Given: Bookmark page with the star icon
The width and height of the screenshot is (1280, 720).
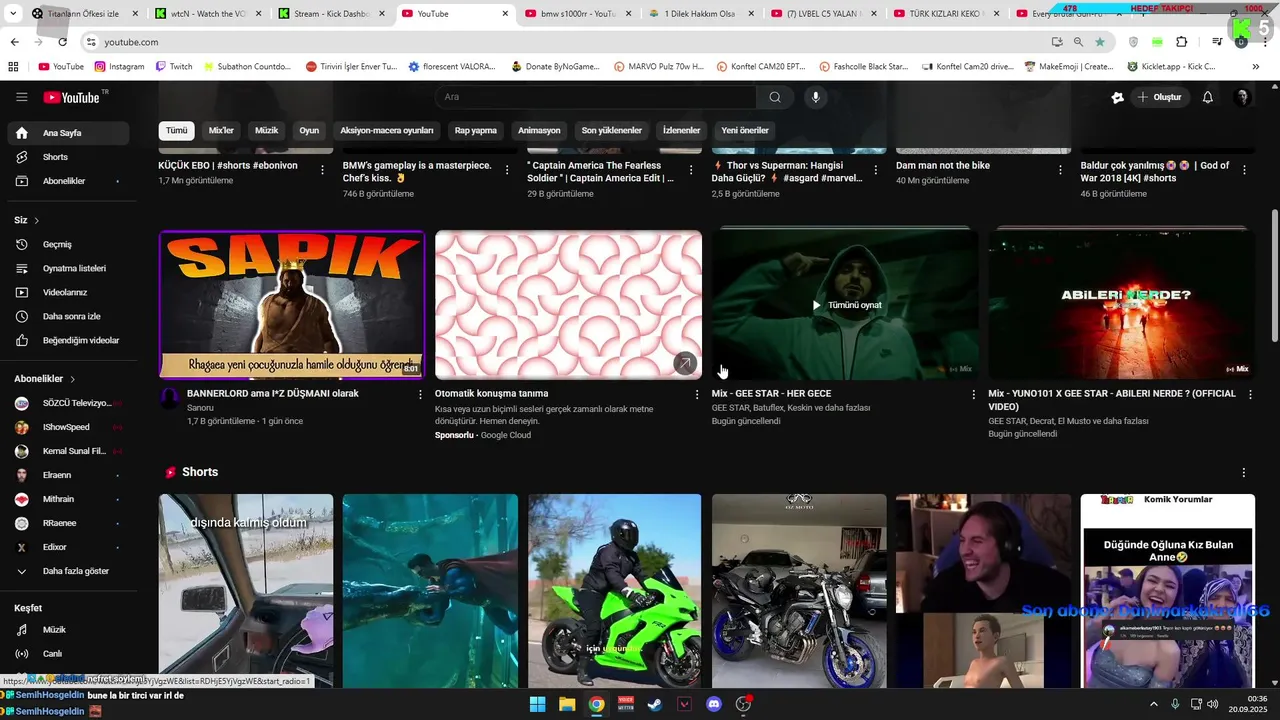Looking at the screenshot, I should click(x=1100, y=42).
